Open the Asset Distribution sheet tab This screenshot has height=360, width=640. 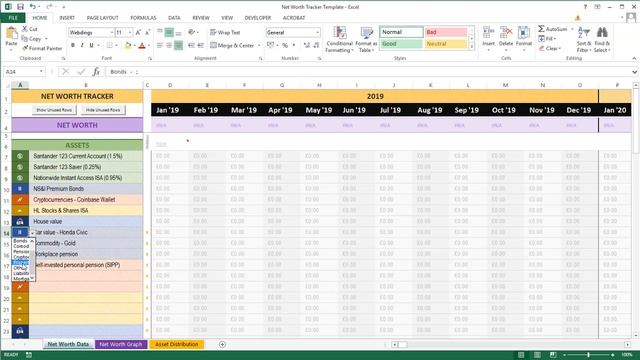[x=176, y=344]
